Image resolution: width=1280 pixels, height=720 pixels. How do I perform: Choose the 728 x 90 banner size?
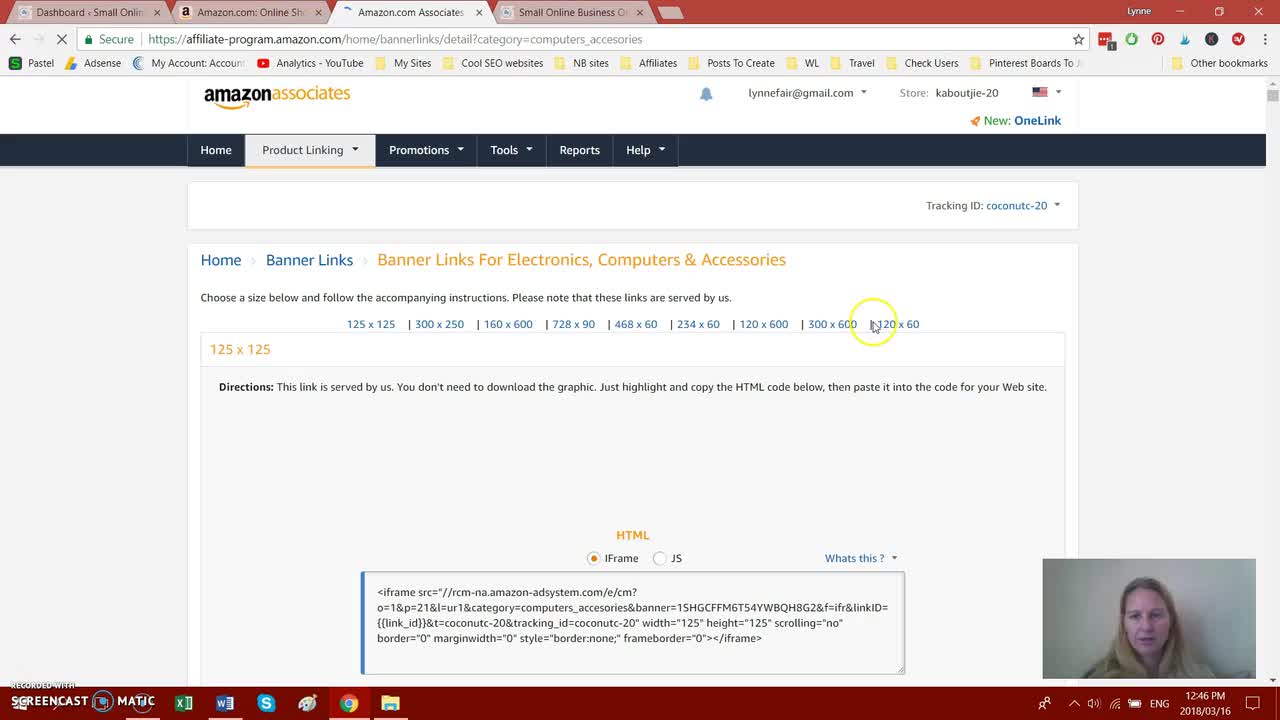point(573,324)
